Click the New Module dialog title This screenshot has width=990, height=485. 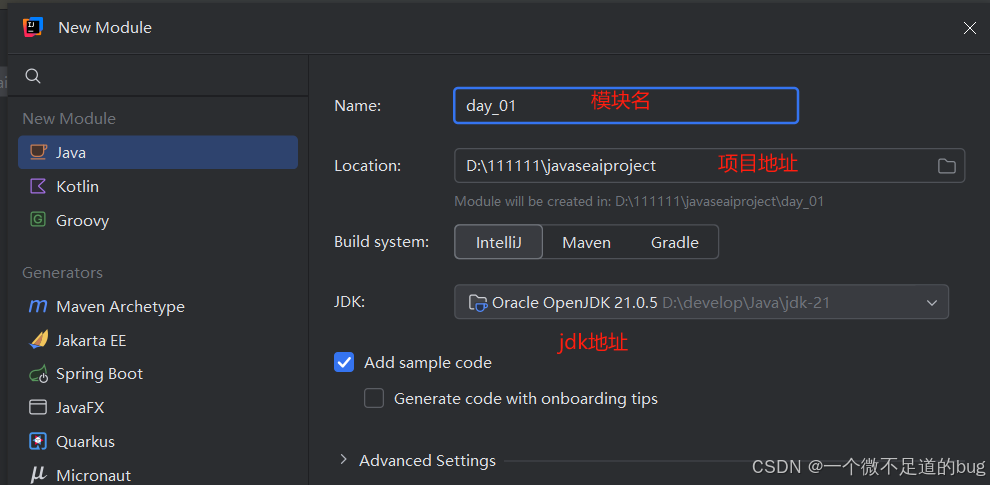click(105, 28)
